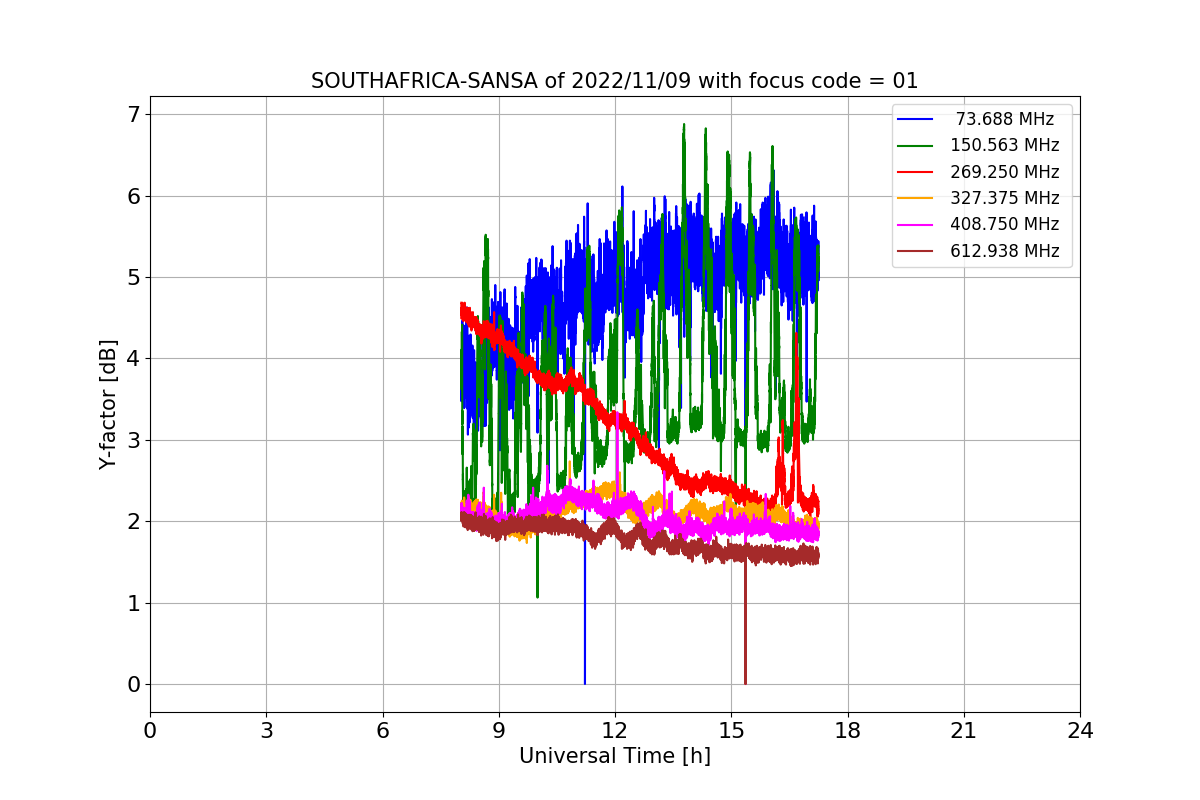The image size is (1200, 800).
Task: Click the x-axis tick label 0
Action: pyautogui.click(x=150, y=730)
